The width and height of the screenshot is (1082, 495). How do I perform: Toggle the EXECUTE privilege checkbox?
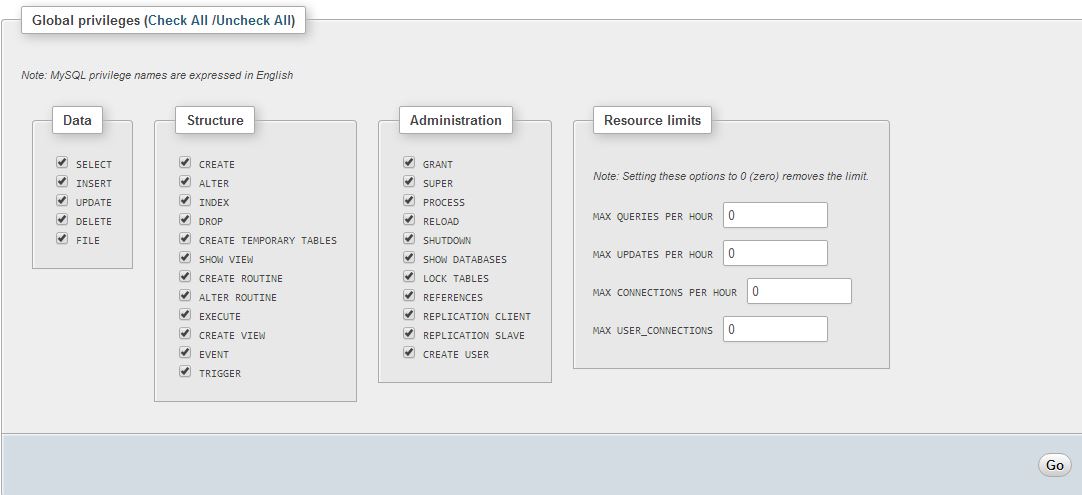pos(185,315)
